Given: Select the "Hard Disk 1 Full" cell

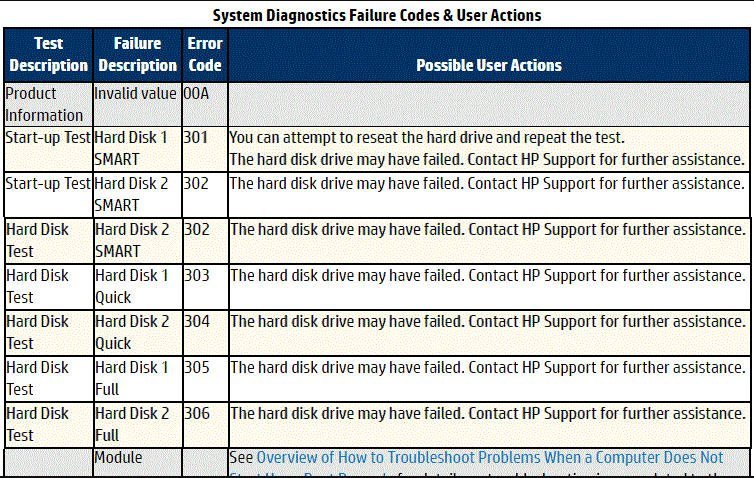Looking at the screenshot, I should pos(131,378).
